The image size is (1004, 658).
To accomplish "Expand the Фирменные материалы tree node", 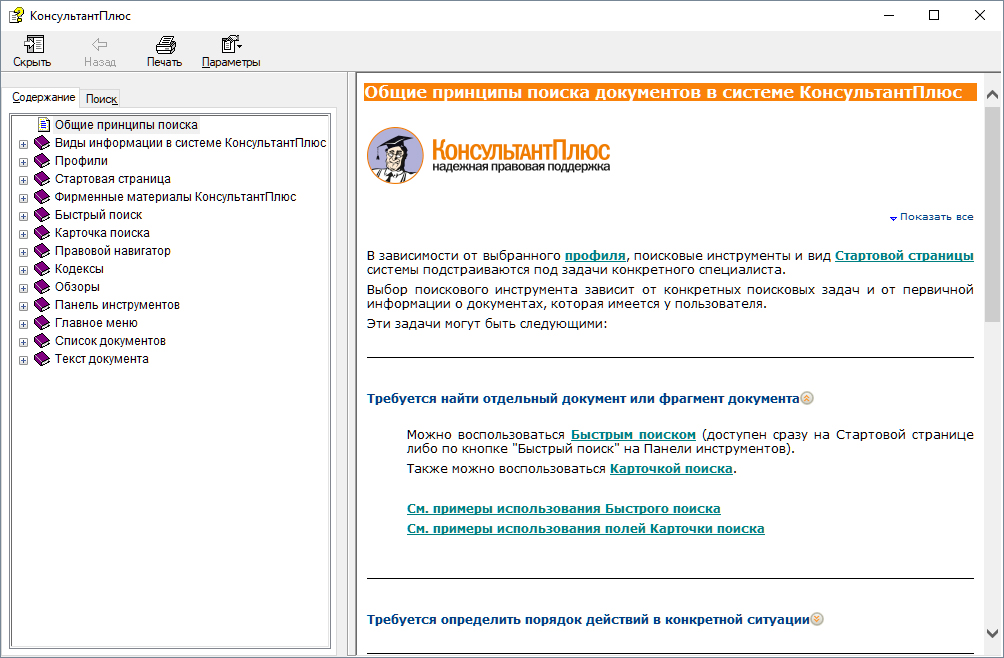I will pyautogui.click(x=23, y=198).
